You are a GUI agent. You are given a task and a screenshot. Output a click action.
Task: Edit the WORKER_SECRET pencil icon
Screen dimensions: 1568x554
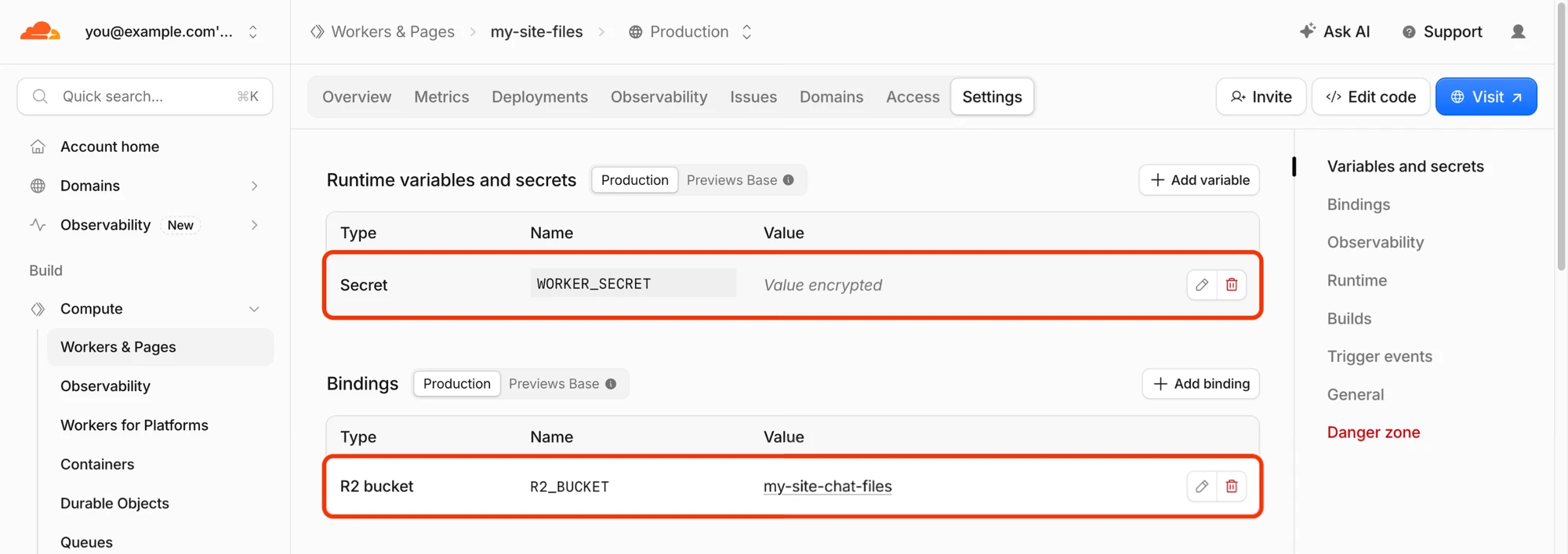1202,284
